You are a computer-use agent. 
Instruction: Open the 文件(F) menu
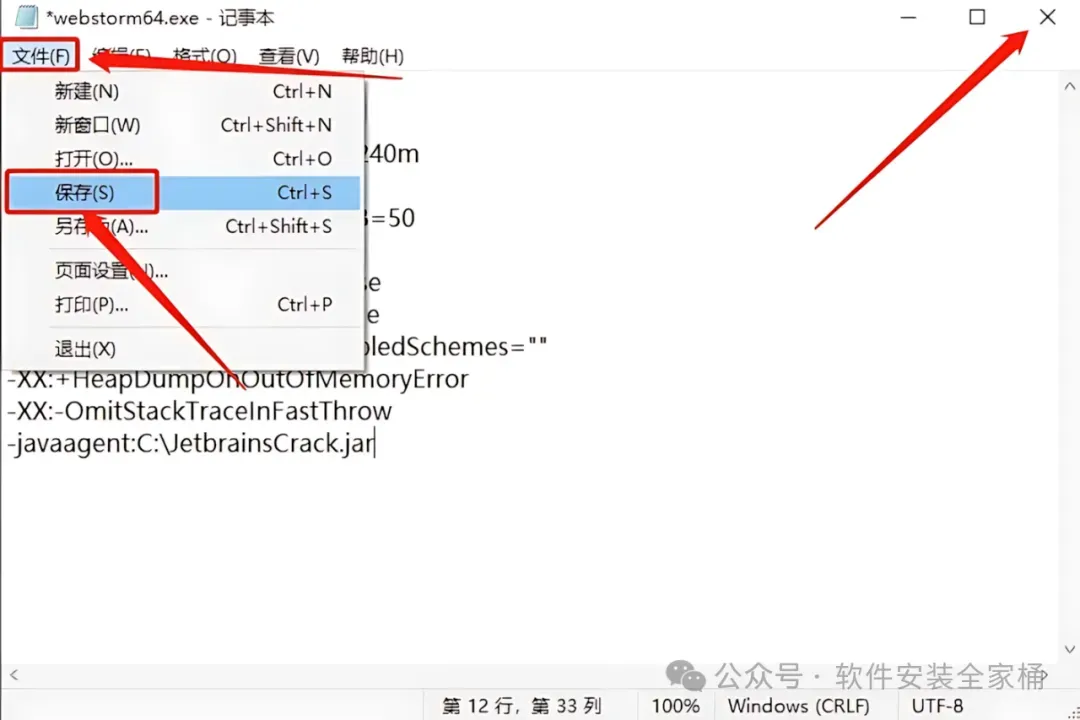point(41,56)
